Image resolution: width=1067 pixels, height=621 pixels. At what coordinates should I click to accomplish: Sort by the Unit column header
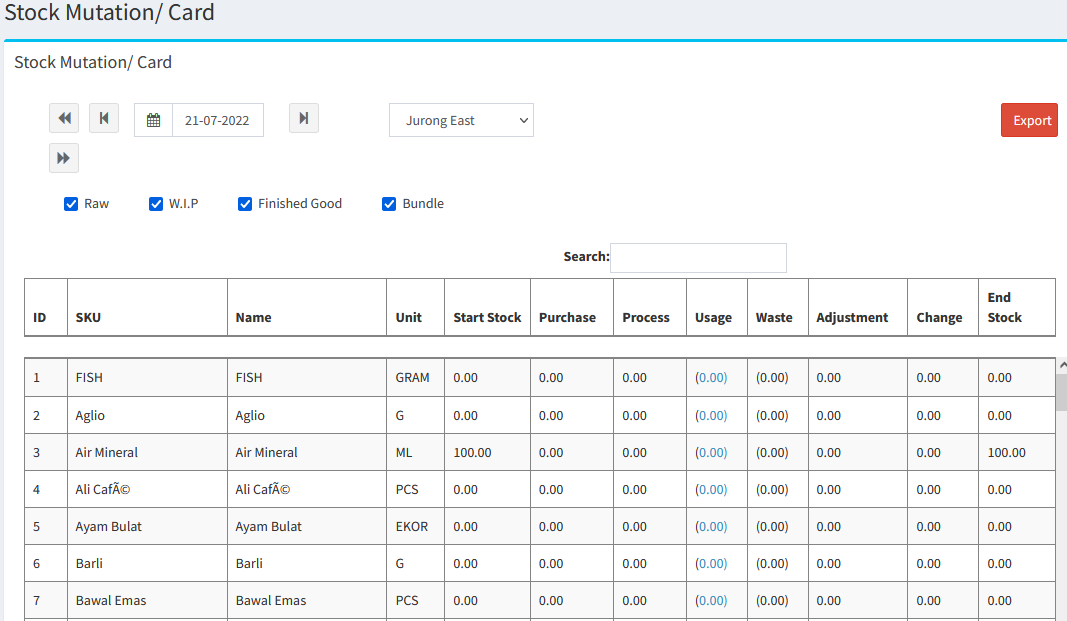416,307
